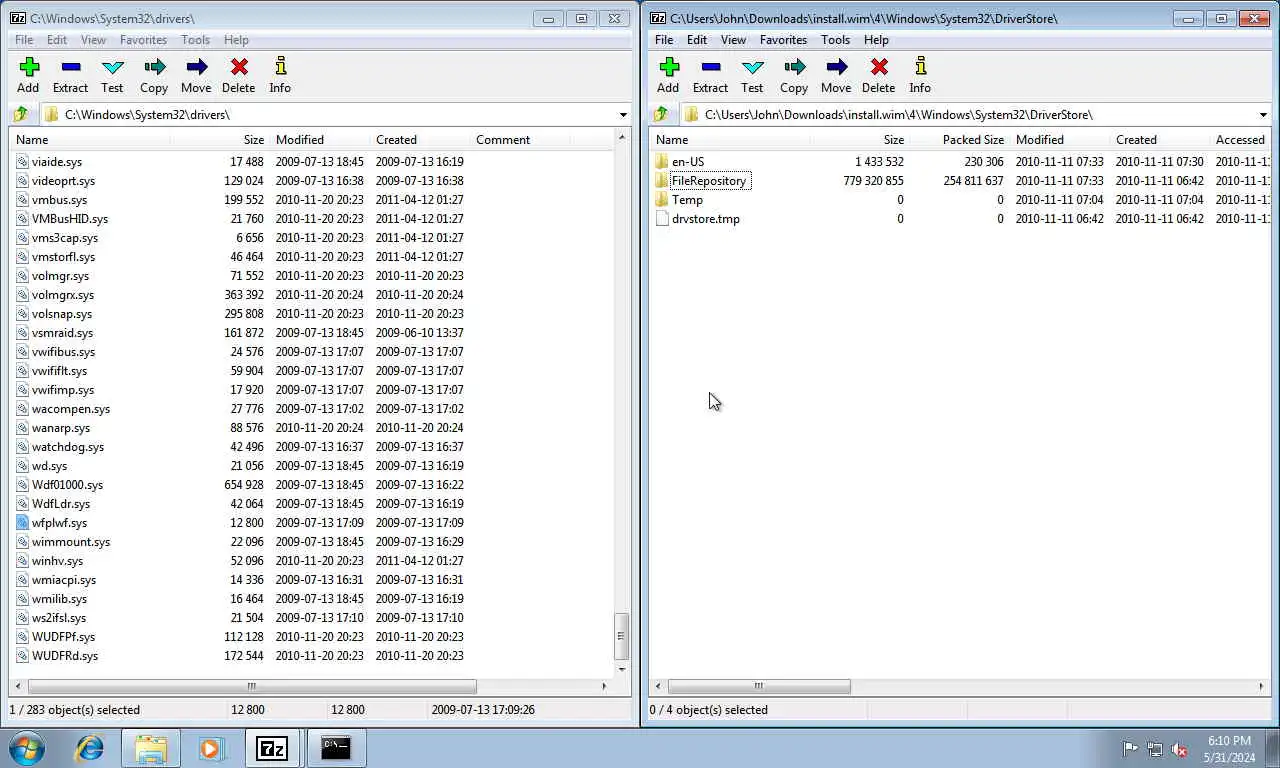This screenshot has height=768, width=1280.
Task: Click Info icon in DriverStore window
Action: pos(920,67)
